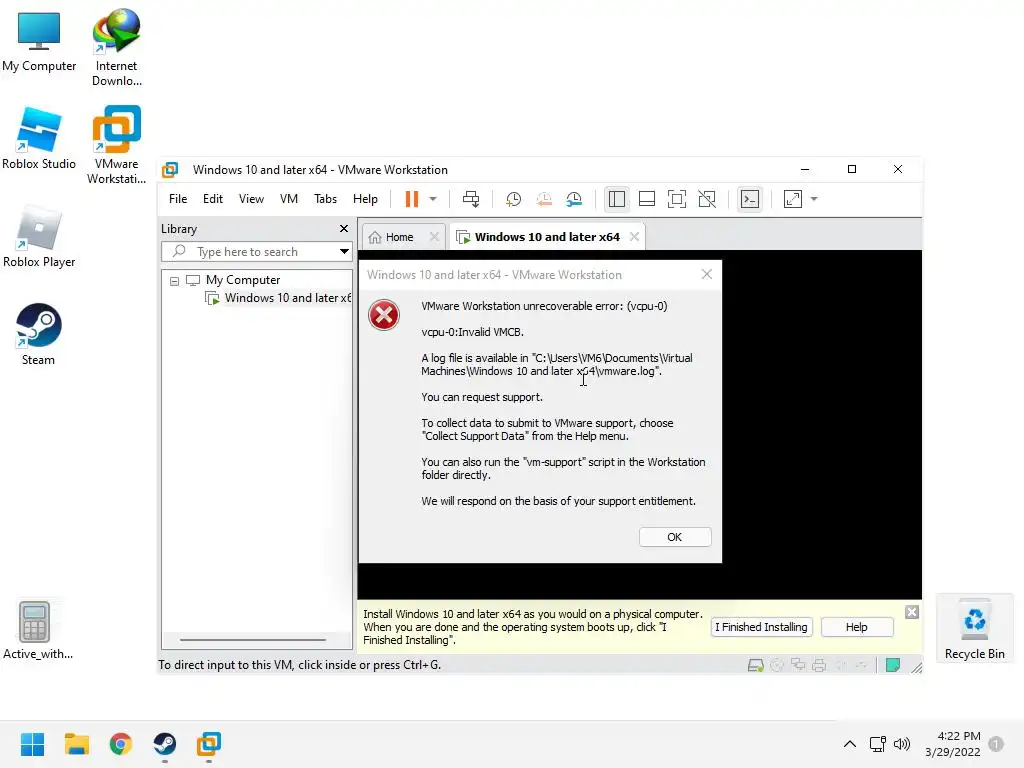The height and width of the screenshot is (768, 1024).
Task: Click the 'vcpu-0:Invalid VMCB.' error text
Action: 472,332
